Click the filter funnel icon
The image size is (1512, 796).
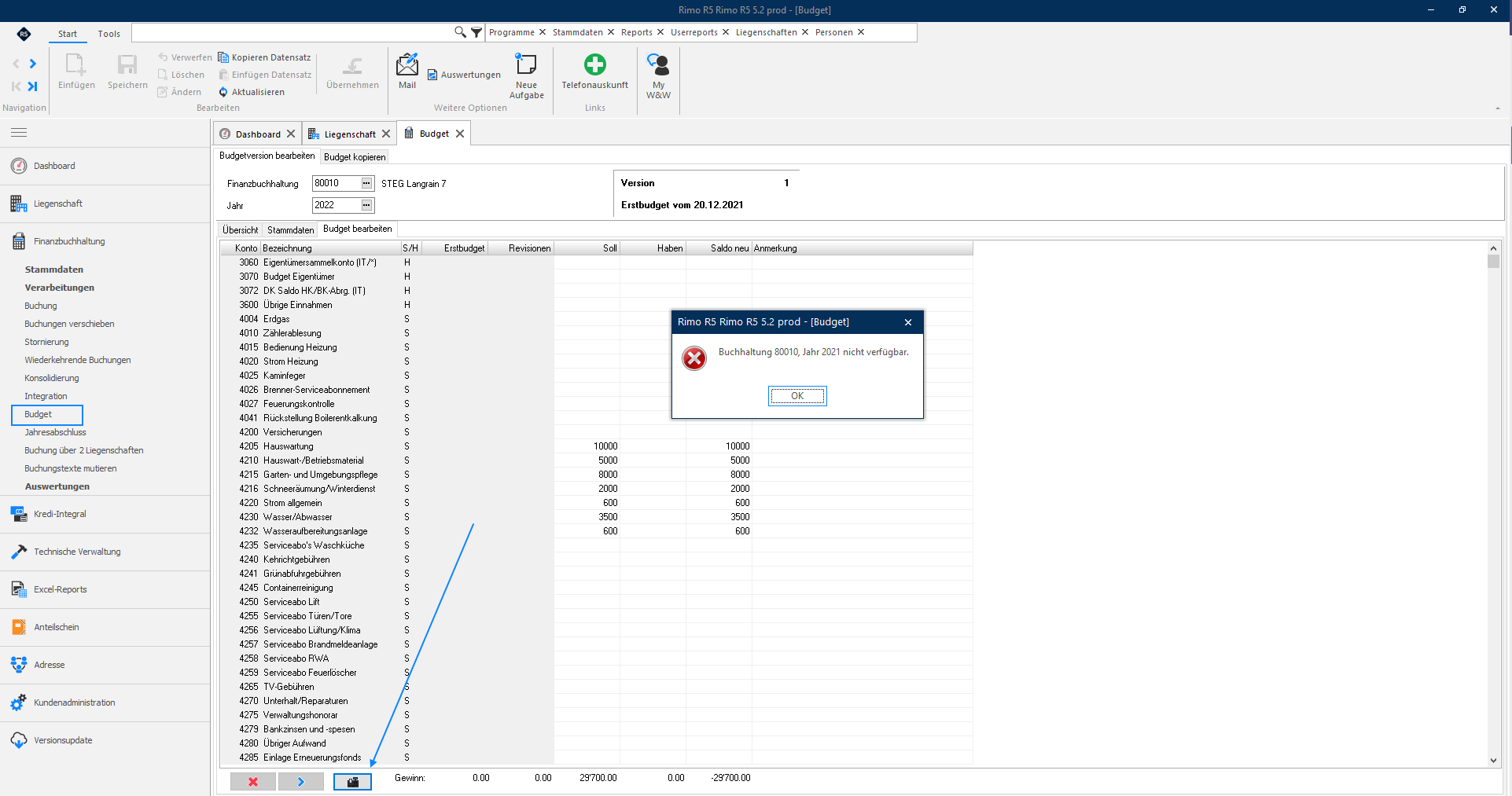[476, 32]
